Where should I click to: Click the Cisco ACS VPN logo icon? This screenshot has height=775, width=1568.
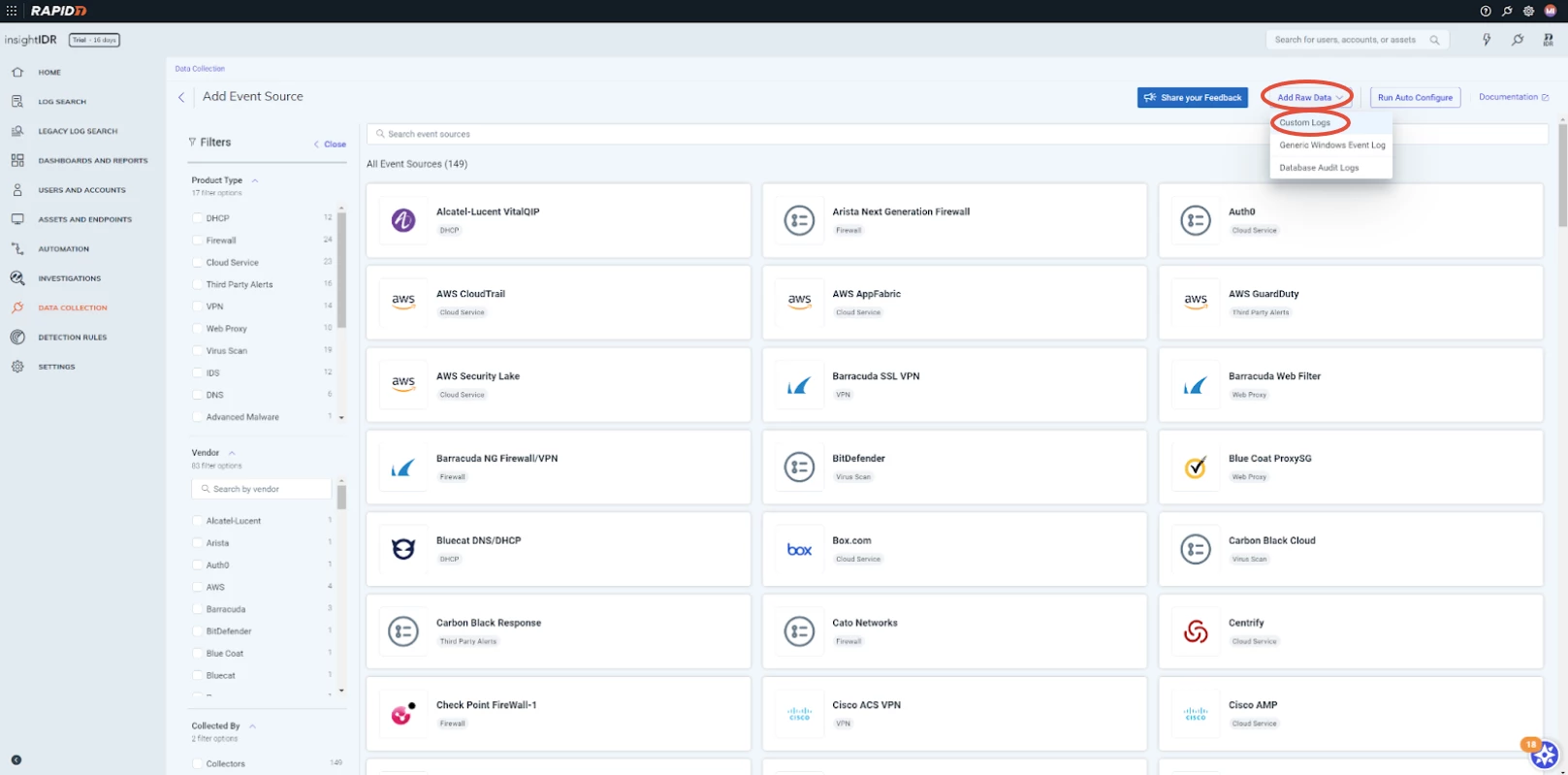(799, 714)
